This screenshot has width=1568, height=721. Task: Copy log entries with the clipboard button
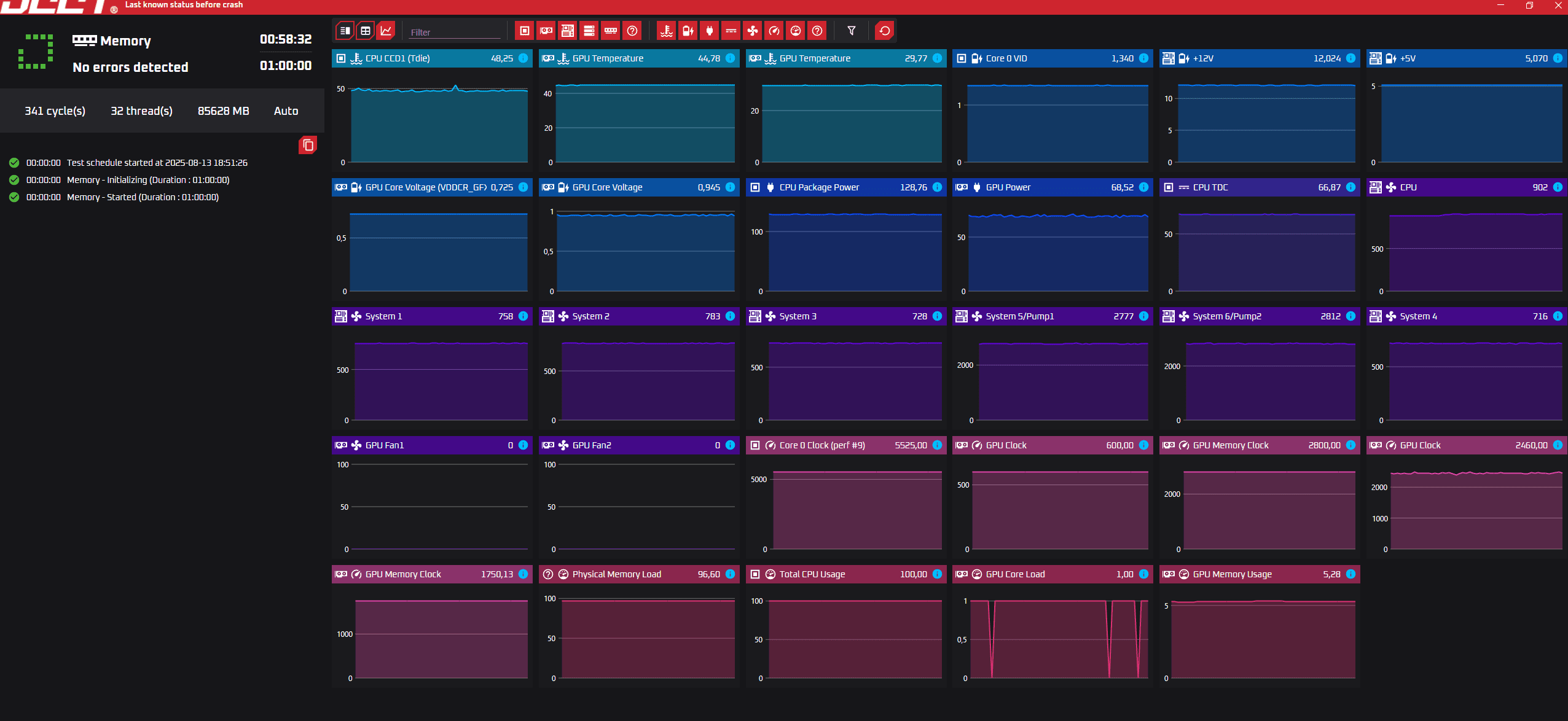(308, 145)
